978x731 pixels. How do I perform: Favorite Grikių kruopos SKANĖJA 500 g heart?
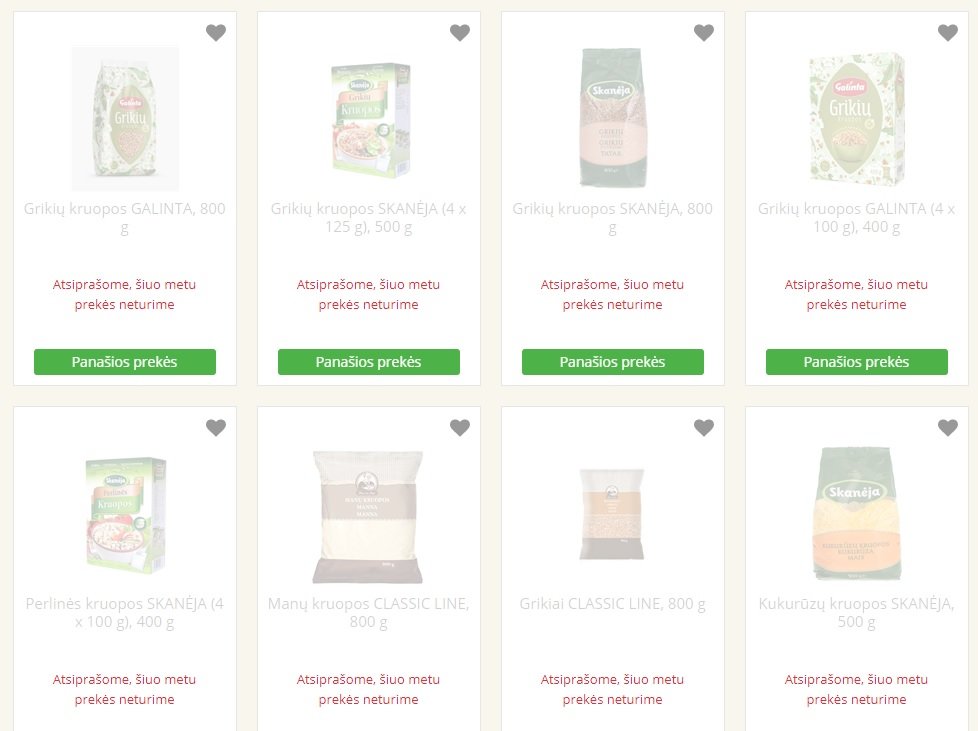pos(460,32)
